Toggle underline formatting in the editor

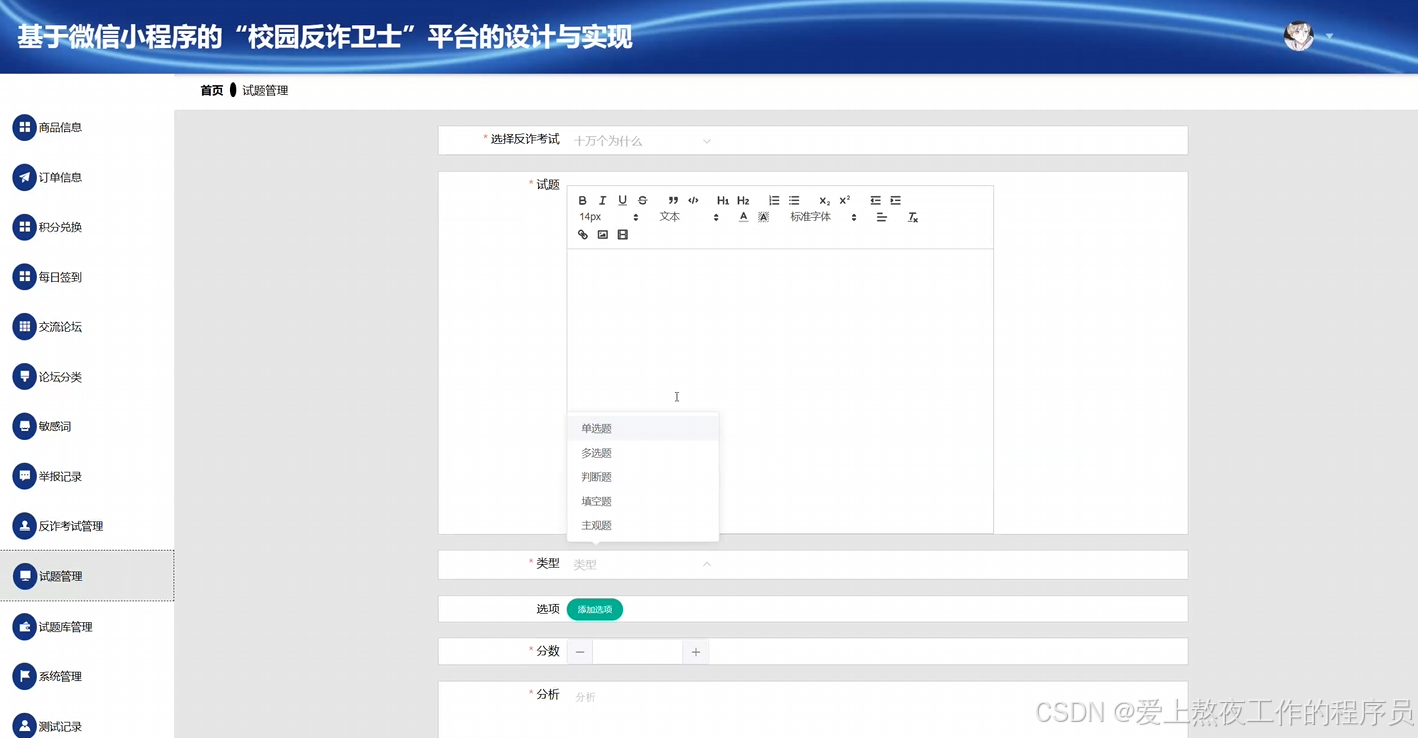(622, 200)
